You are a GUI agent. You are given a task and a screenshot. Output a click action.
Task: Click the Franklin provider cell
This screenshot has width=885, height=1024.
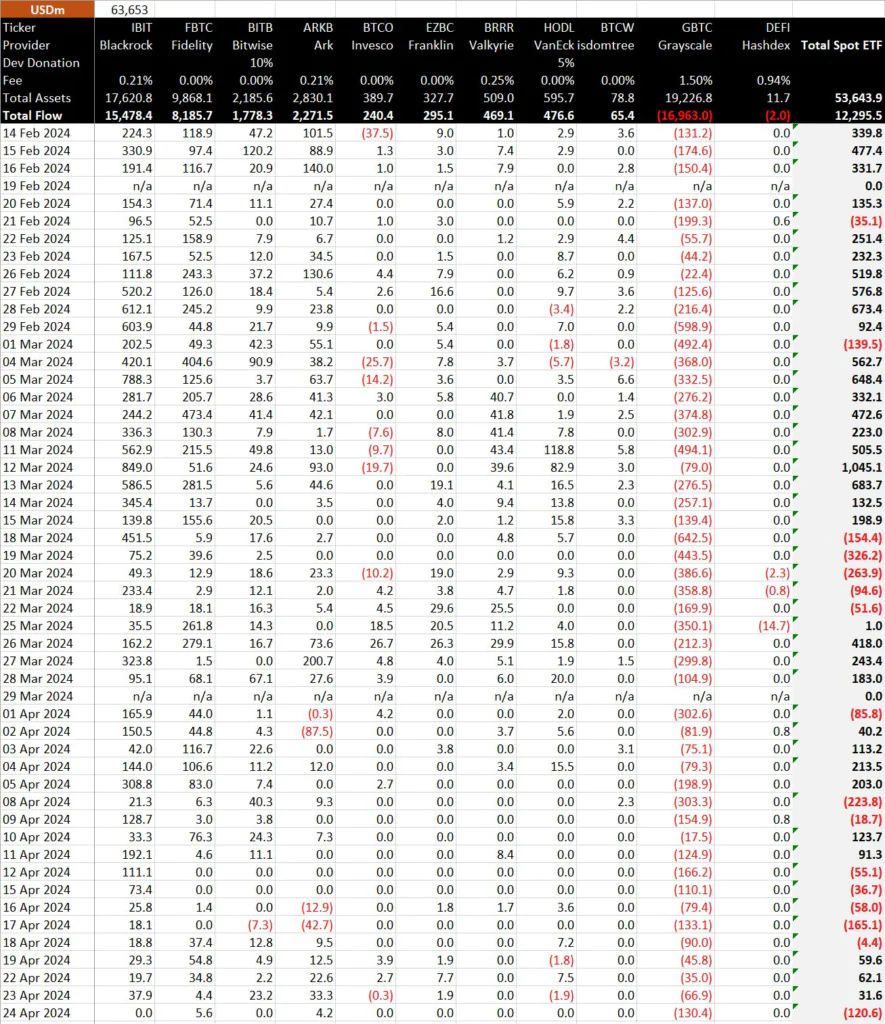(430, 45)
